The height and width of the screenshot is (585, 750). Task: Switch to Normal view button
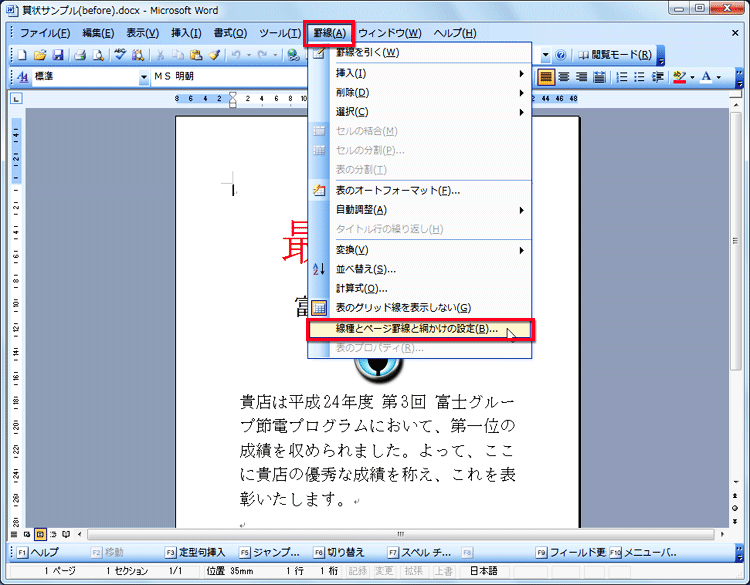[14, 534]
